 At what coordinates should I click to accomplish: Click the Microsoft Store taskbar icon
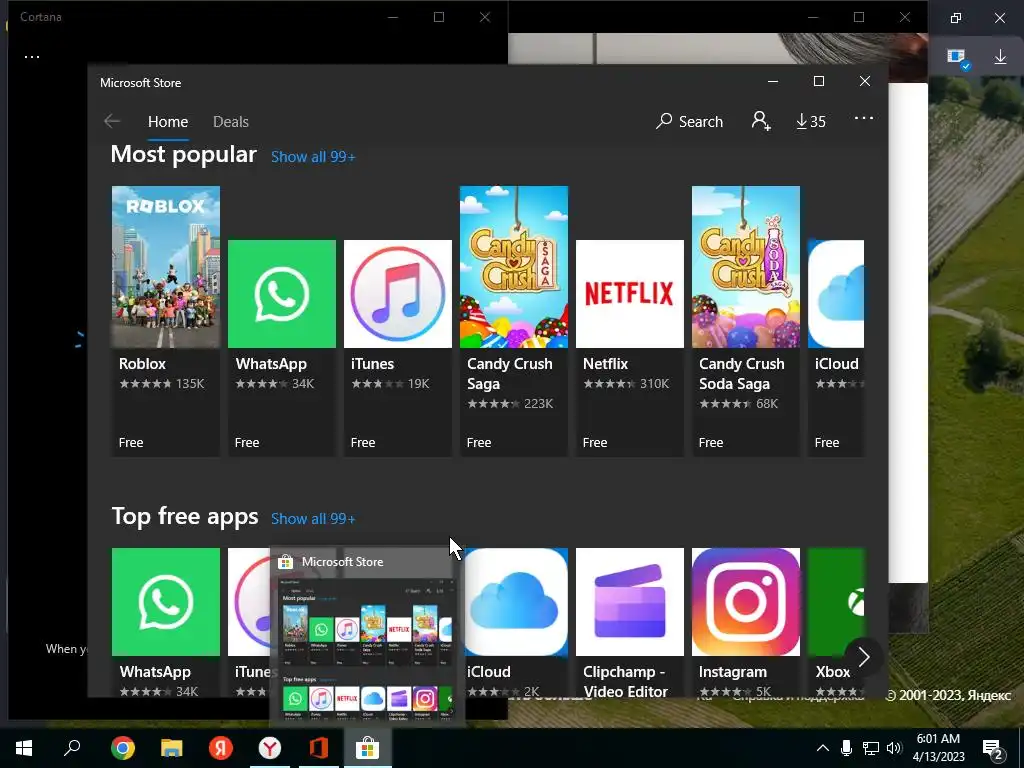tap(368, 748)
